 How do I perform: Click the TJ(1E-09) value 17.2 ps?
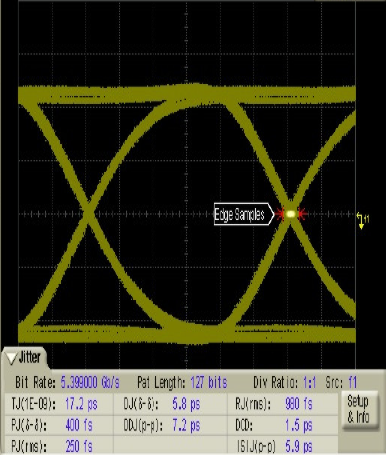81,404
